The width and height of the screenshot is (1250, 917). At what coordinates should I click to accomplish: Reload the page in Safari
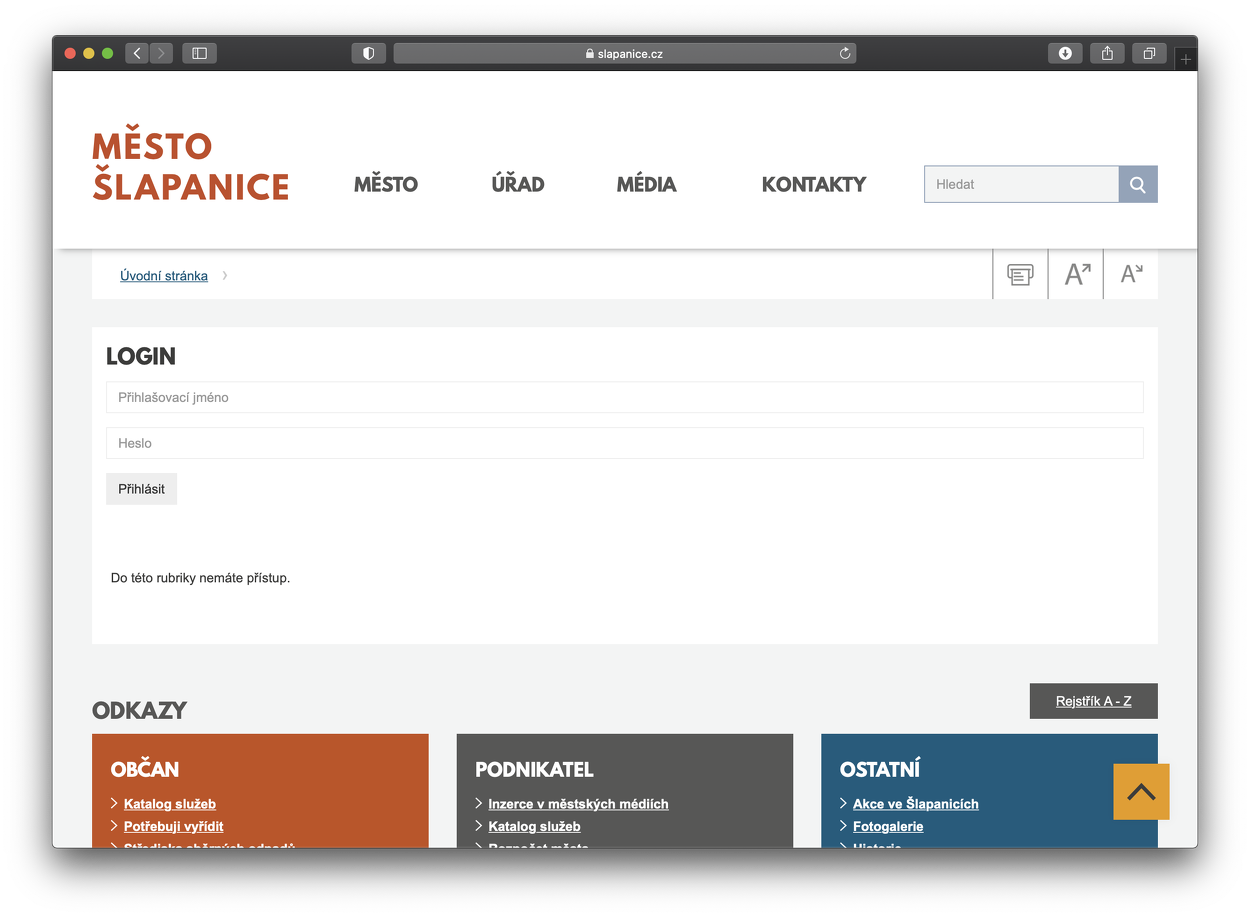(x=845, y=53)
